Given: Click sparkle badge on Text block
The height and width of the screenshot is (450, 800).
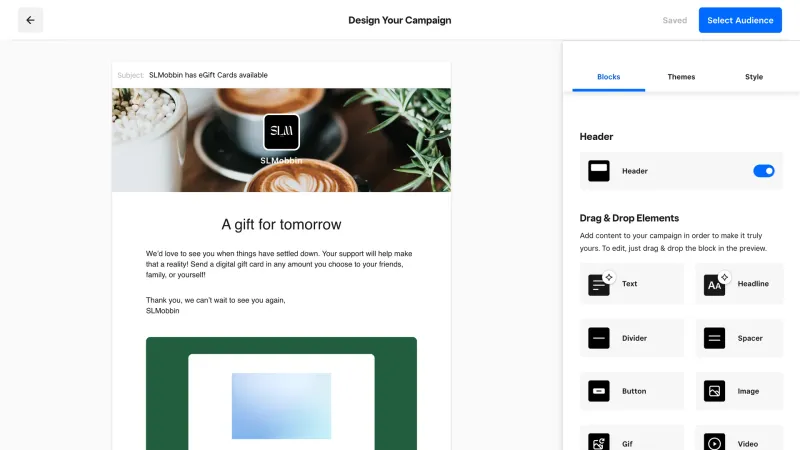Looking at the screenshot, I should 609,277.
